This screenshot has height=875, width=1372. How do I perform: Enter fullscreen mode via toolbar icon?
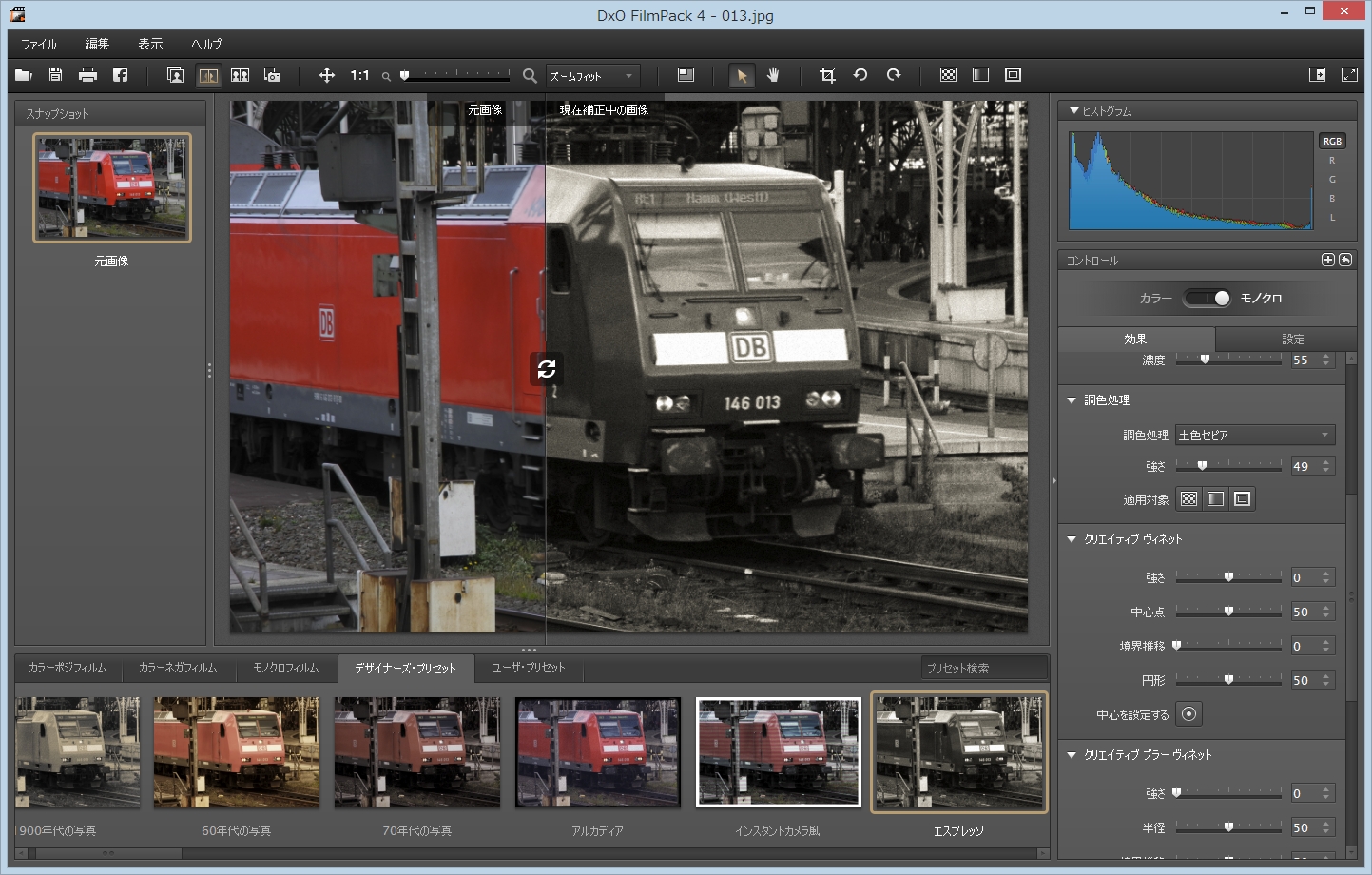click(1349, 75)
